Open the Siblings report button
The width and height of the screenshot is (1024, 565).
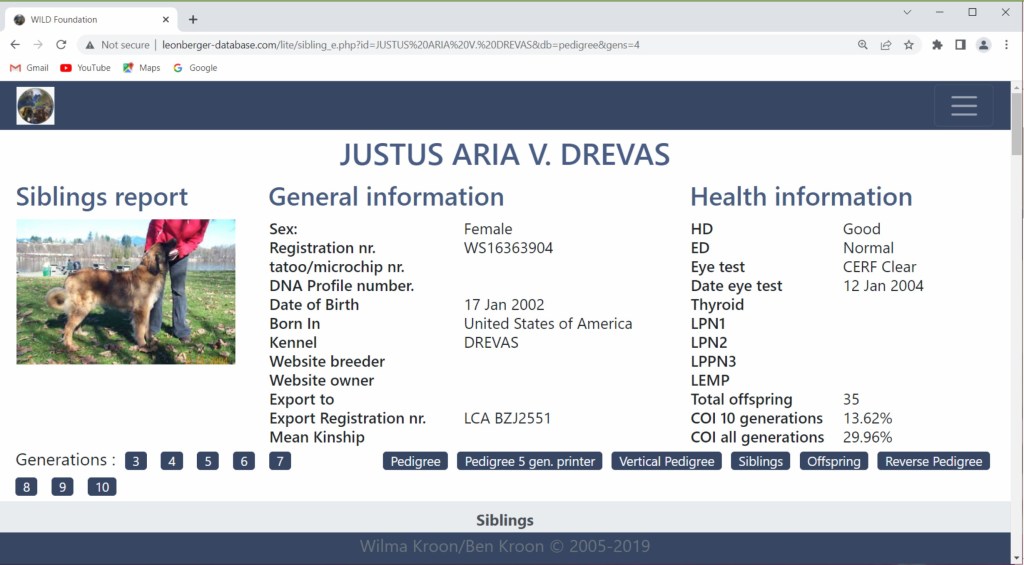click(761, 461)
